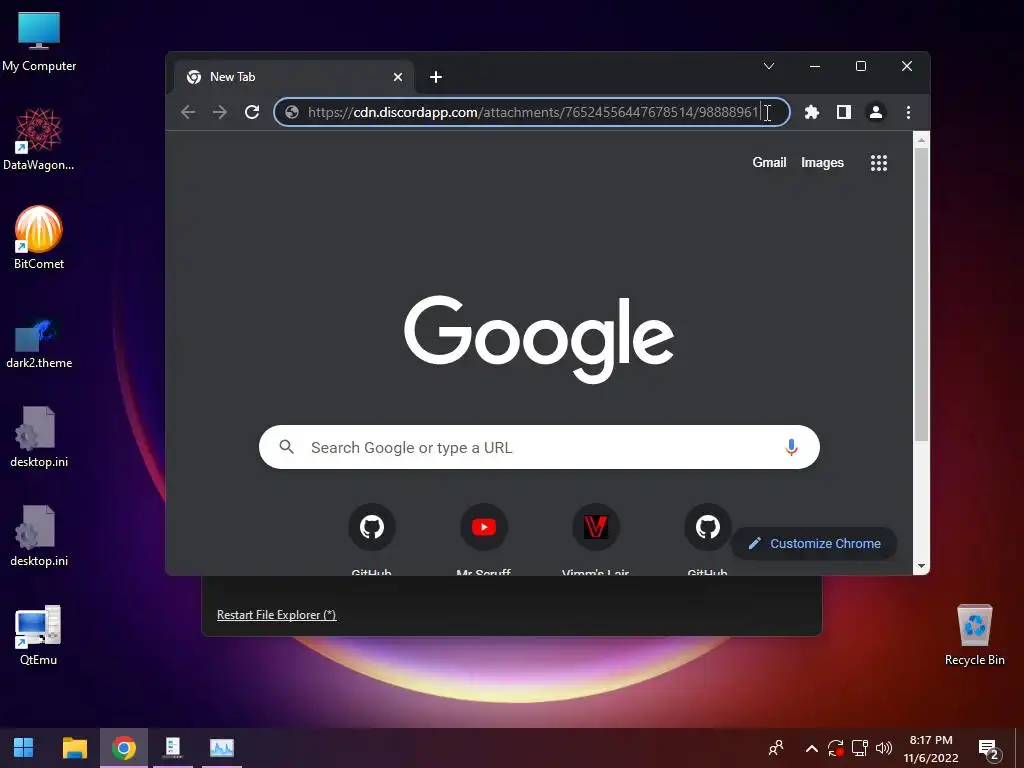Screen dimensions: 1024x768
Task: Select the Recycle Bin icon
Action: pos(974,635)
